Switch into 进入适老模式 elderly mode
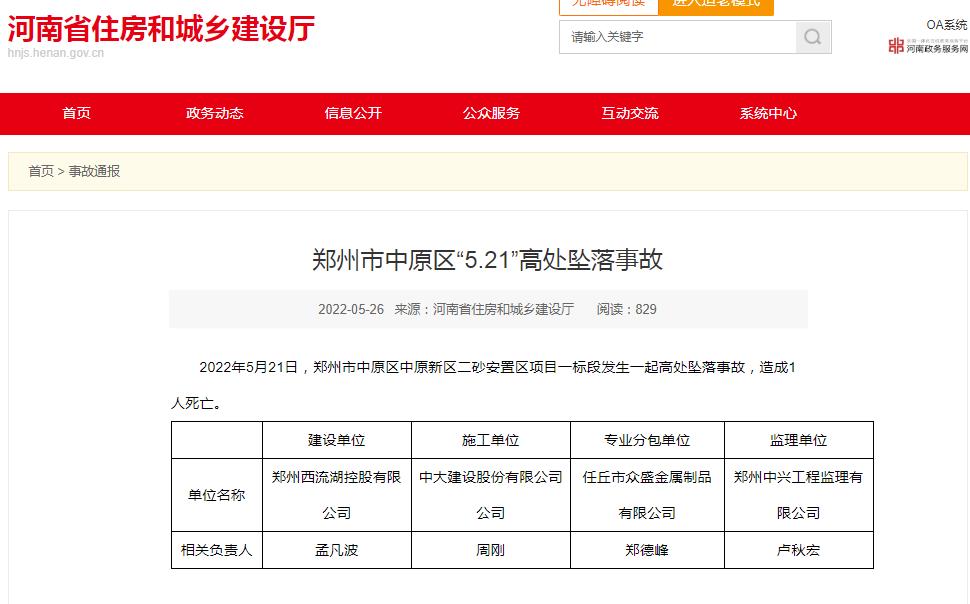This screenshot has width=970, height=604. 715,5
